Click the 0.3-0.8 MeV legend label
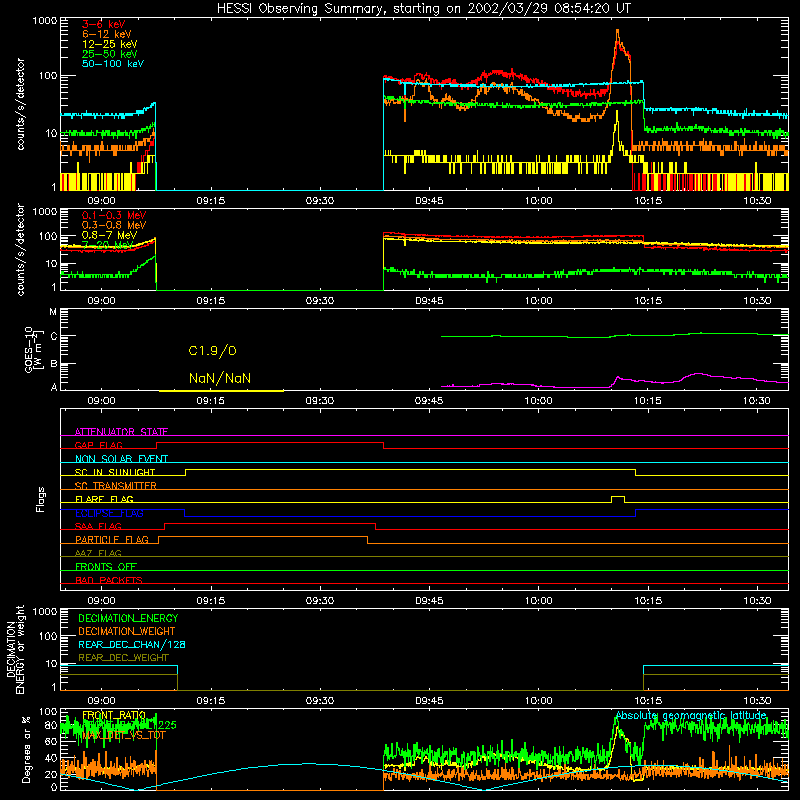This screenshot has height=800, width=800. coord(114,225)
